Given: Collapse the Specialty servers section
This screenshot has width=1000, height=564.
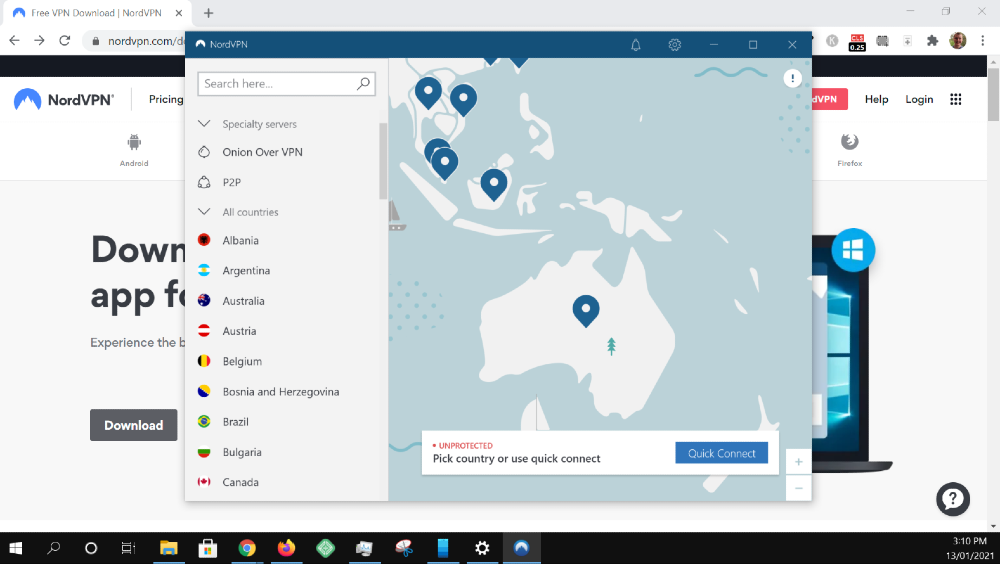Looking at the screenshot, I should click(204, 123).
